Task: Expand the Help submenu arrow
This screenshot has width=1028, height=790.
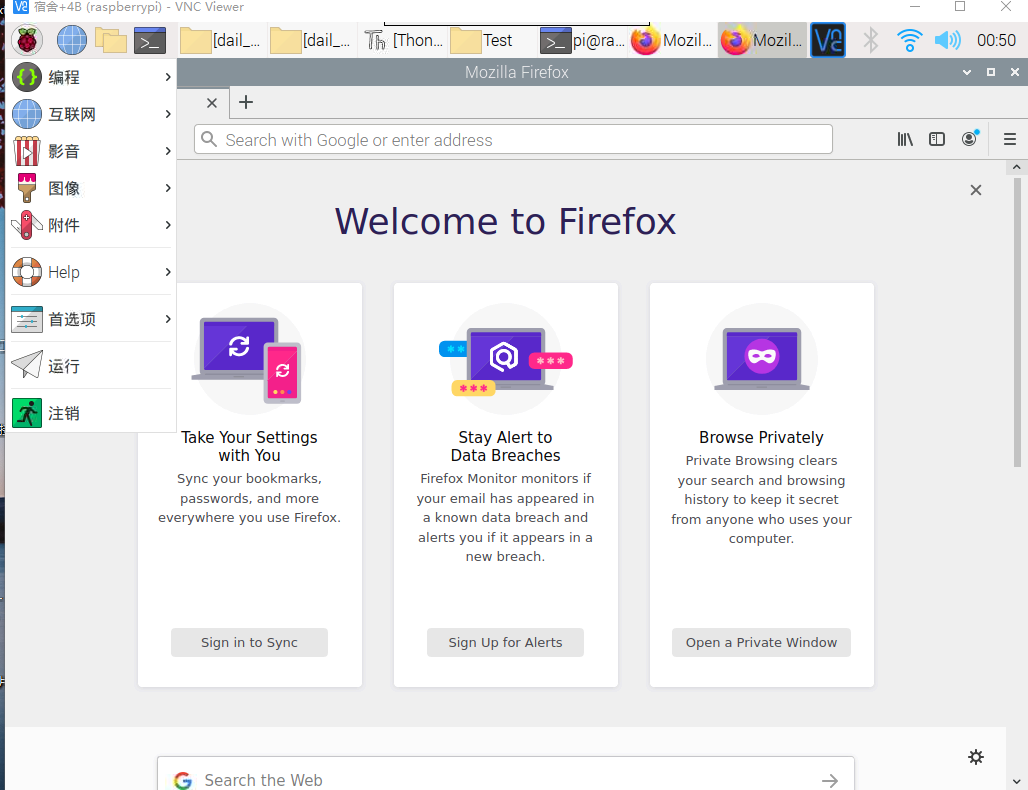Action: 168,272
